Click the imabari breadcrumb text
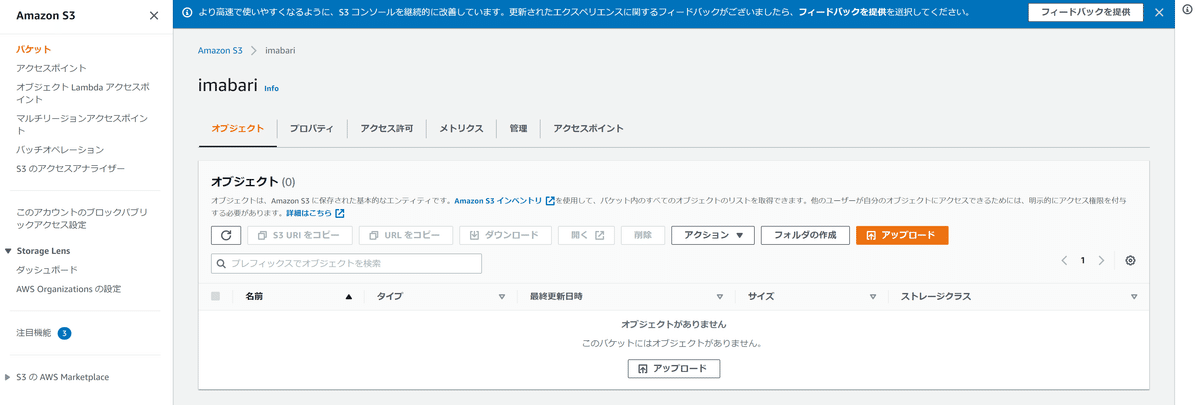This screenshot has height=405, width=1200. [x=280, y=50]
